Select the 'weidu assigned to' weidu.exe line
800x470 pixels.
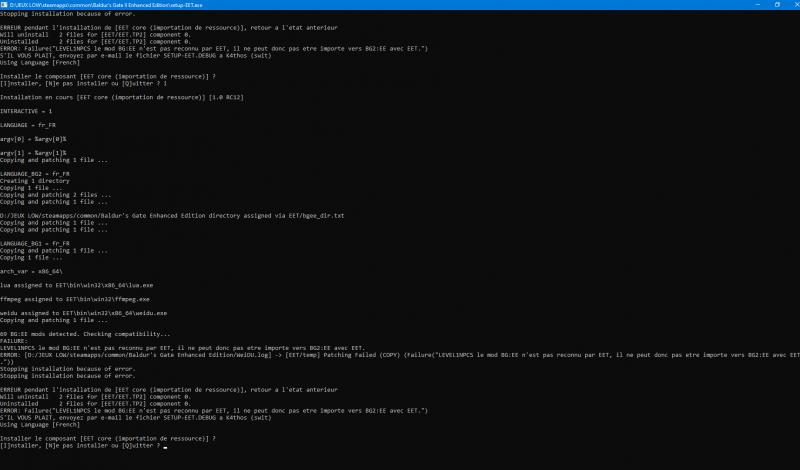[x=84, y=313]
